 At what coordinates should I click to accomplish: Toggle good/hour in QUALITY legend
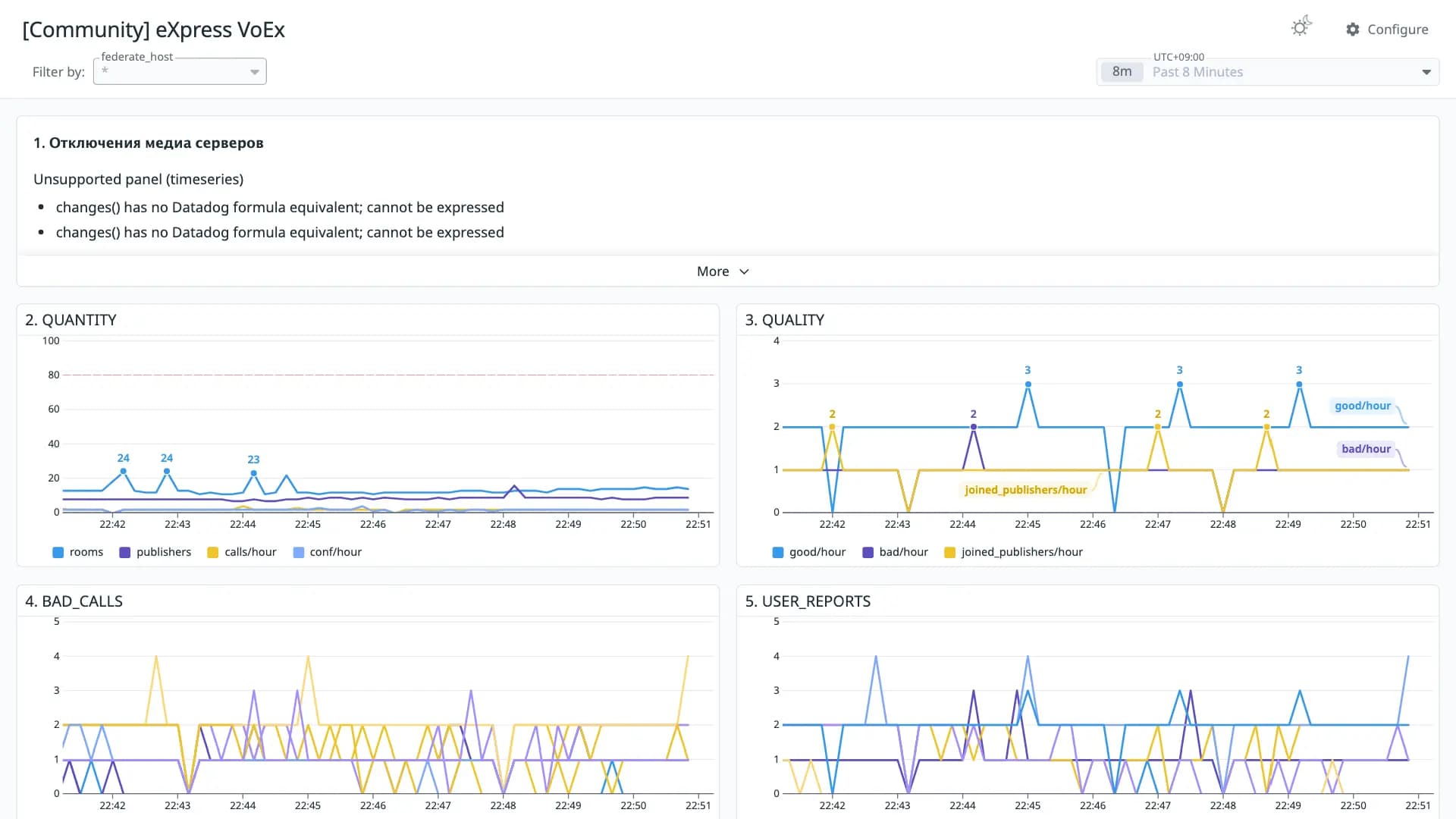tap(808, 552)
